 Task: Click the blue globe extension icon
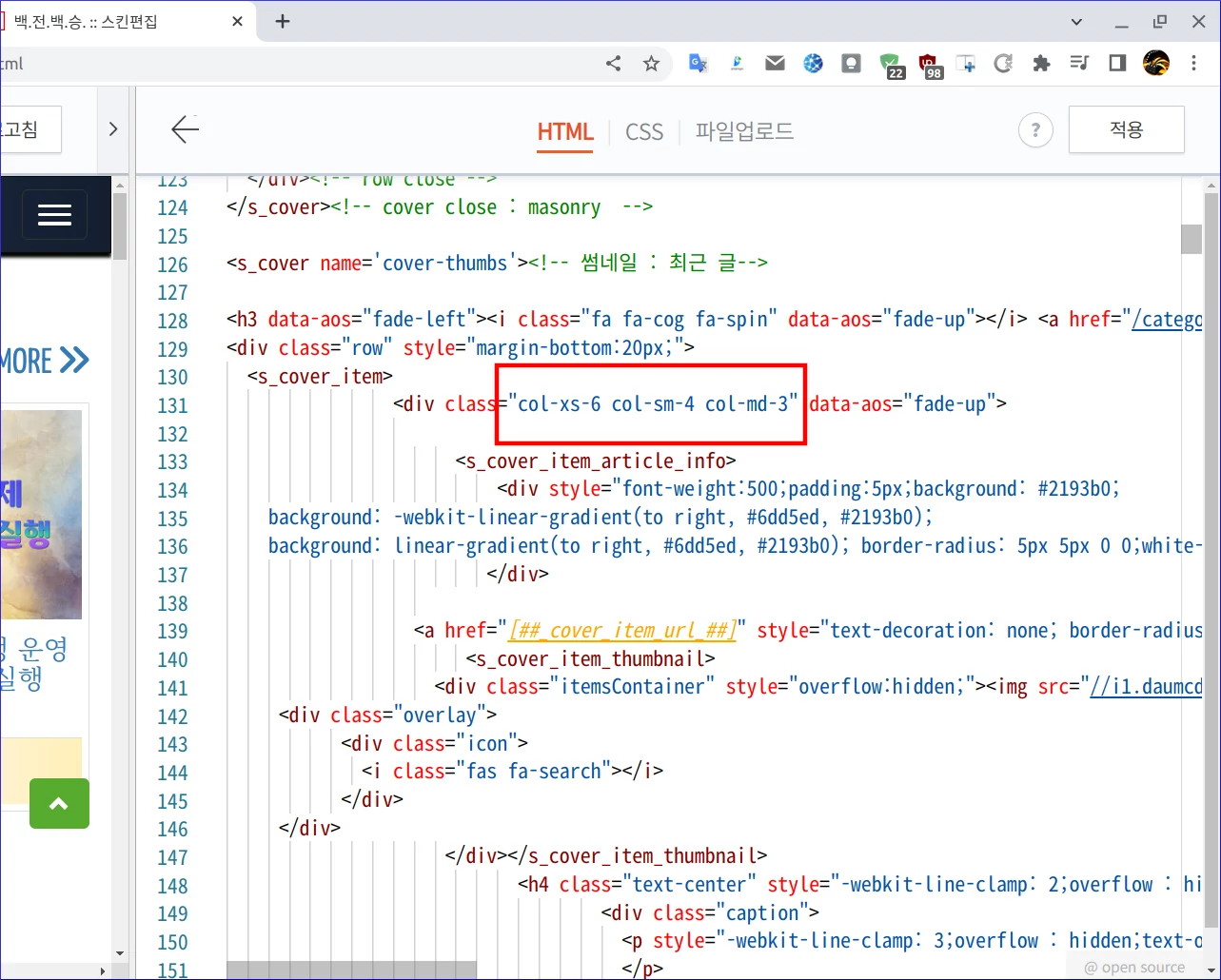coord(813,64)
